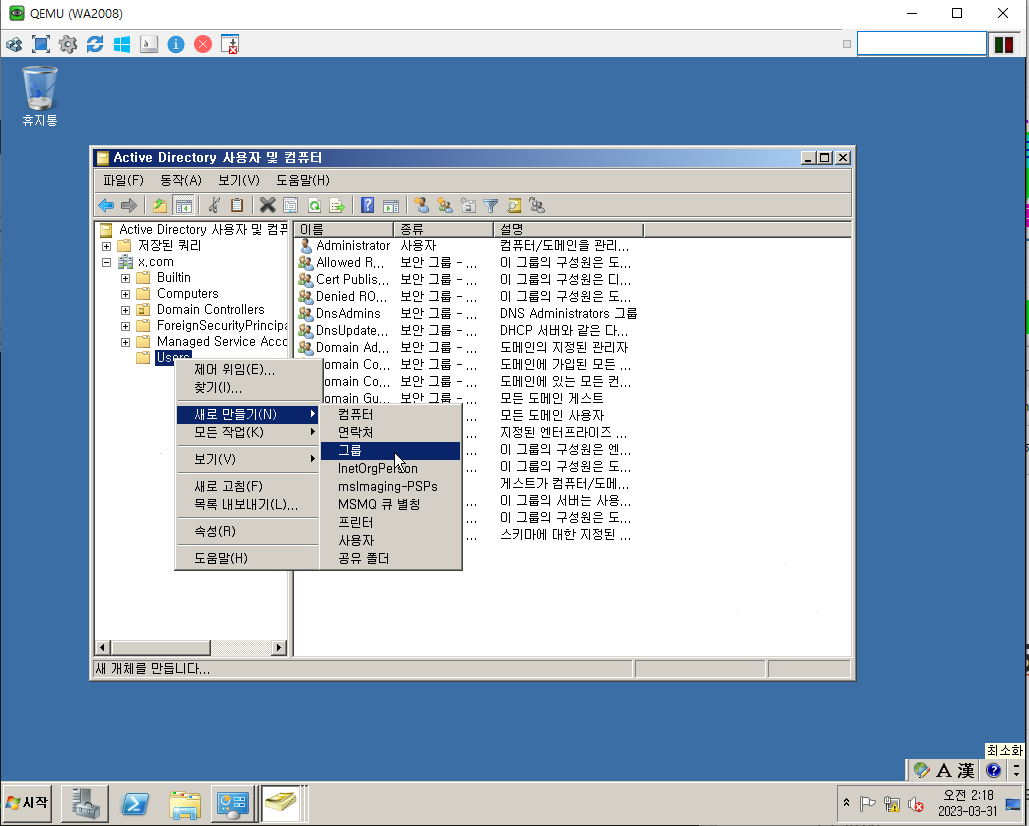Click the QEMU keyboard key icon

(x=149, y=44)
